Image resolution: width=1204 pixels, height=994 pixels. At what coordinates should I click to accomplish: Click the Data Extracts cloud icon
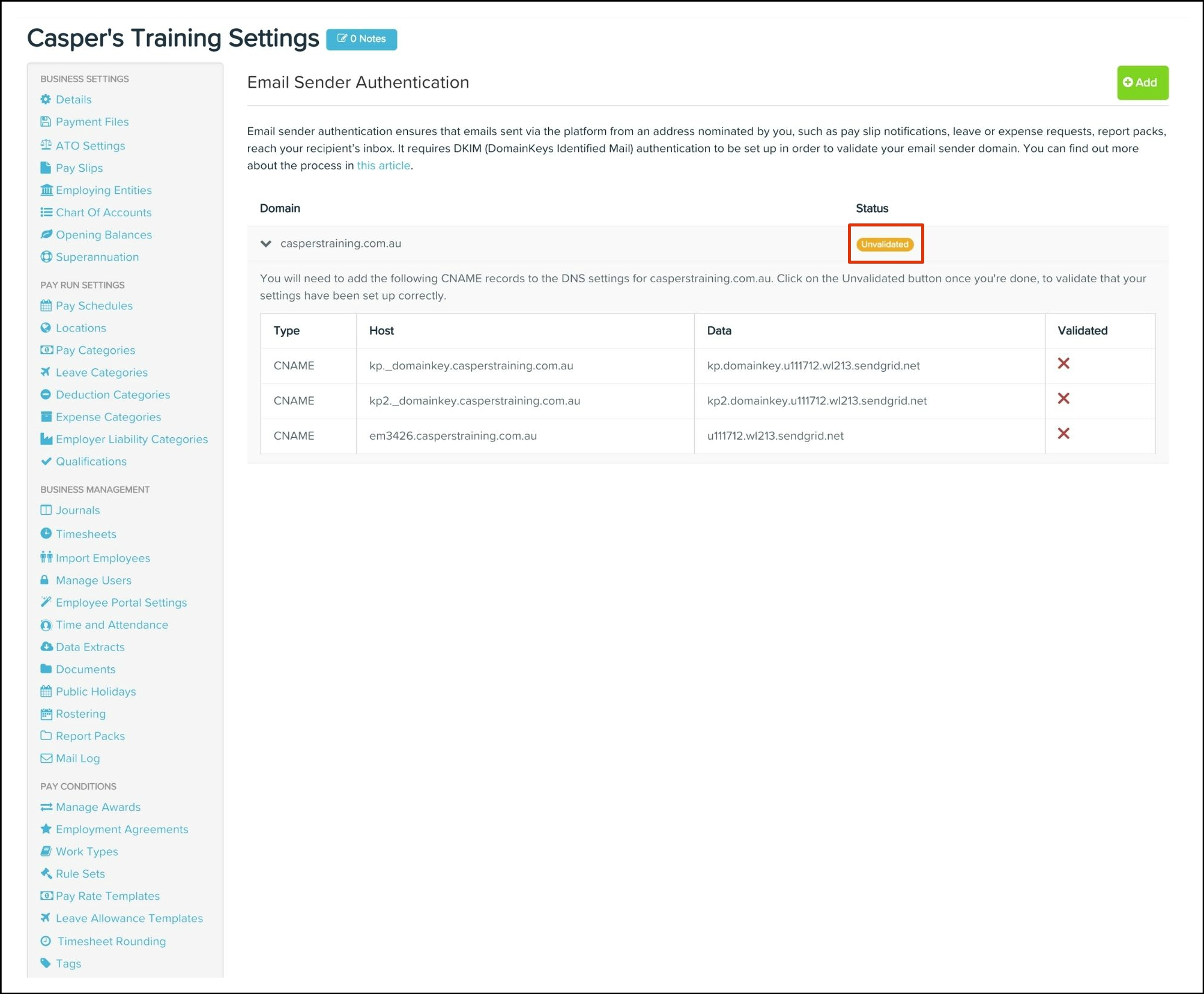coord(46,647)
